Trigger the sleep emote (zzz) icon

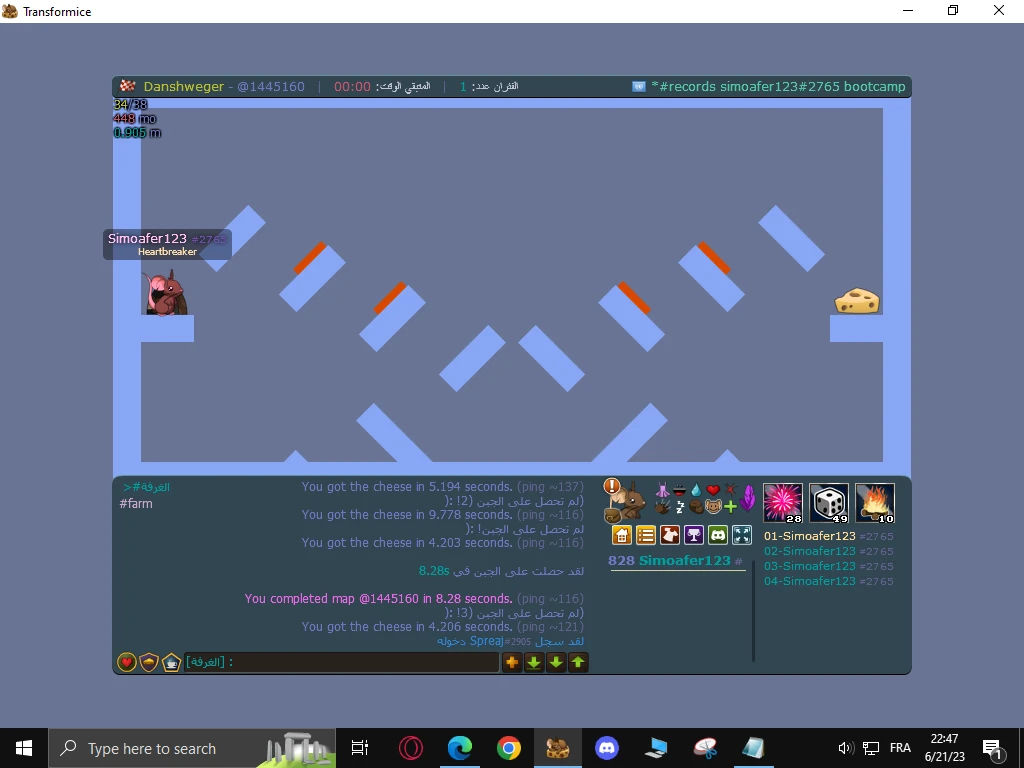point(680,507)
